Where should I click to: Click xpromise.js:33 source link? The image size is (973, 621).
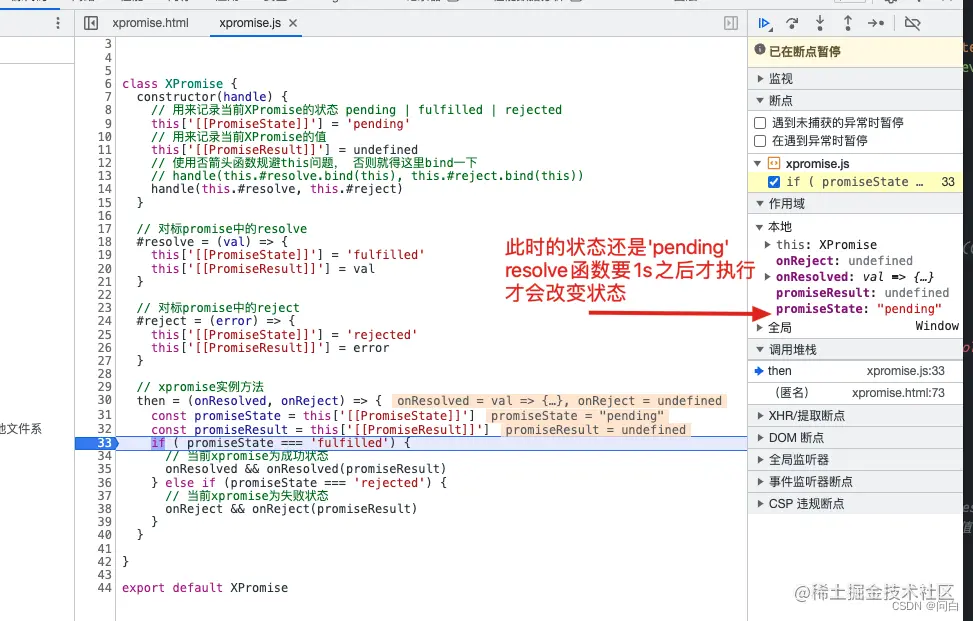click(905, 371)
